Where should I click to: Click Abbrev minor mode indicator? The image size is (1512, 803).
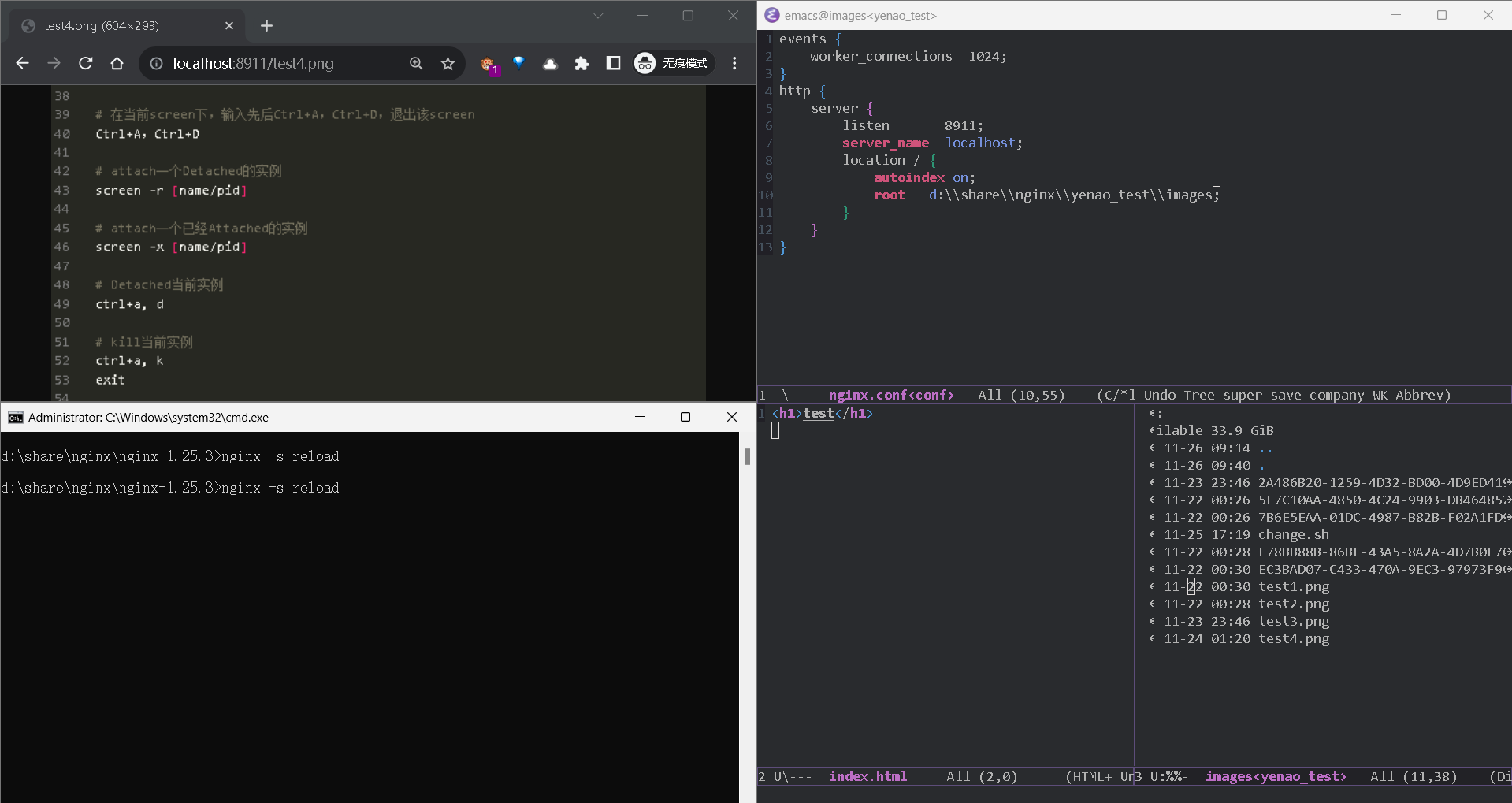[x=1419, y=395]
